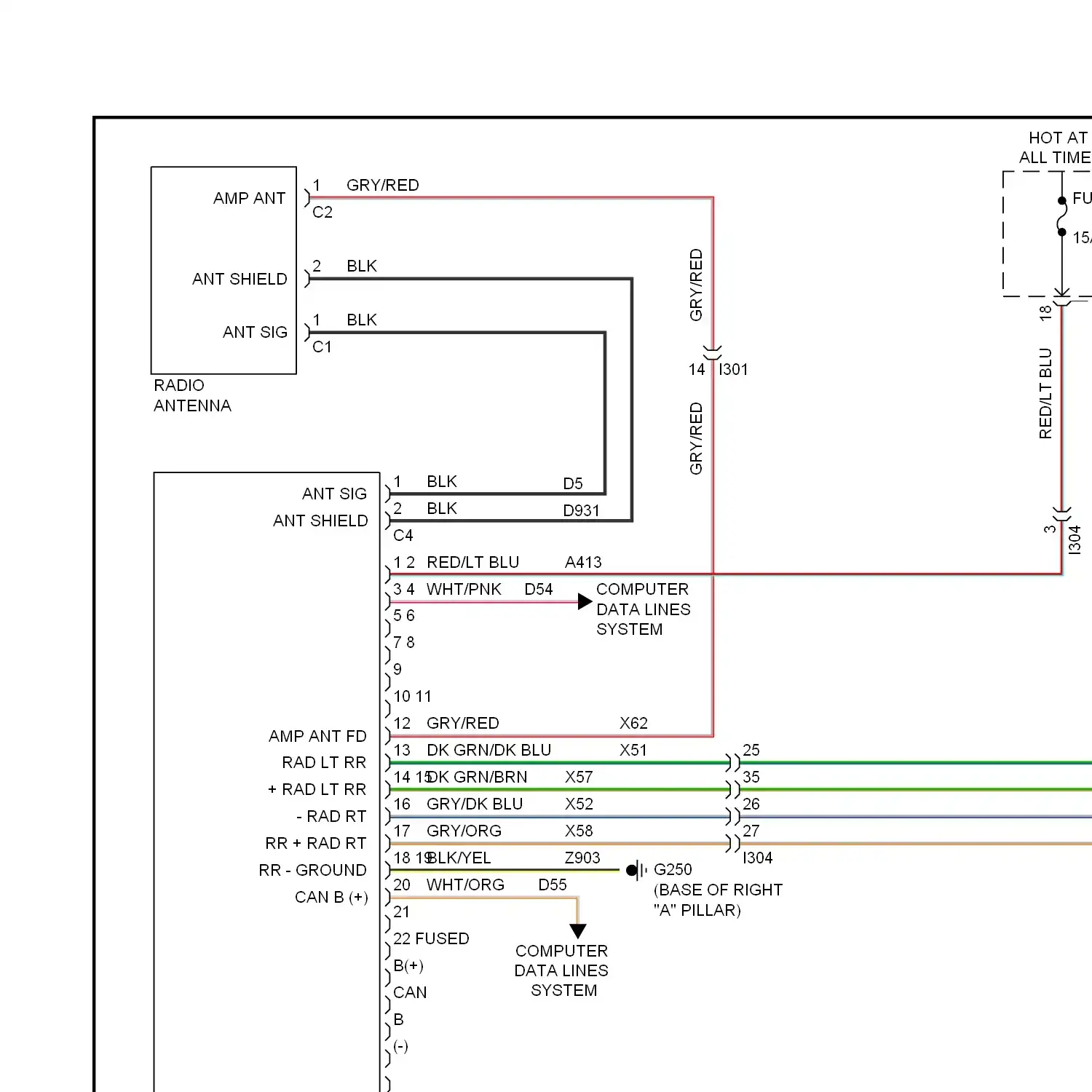The image size is (1092, 1092).
Task: Click the AMP ANT FD pin label
Action: (x=317, y=736)
